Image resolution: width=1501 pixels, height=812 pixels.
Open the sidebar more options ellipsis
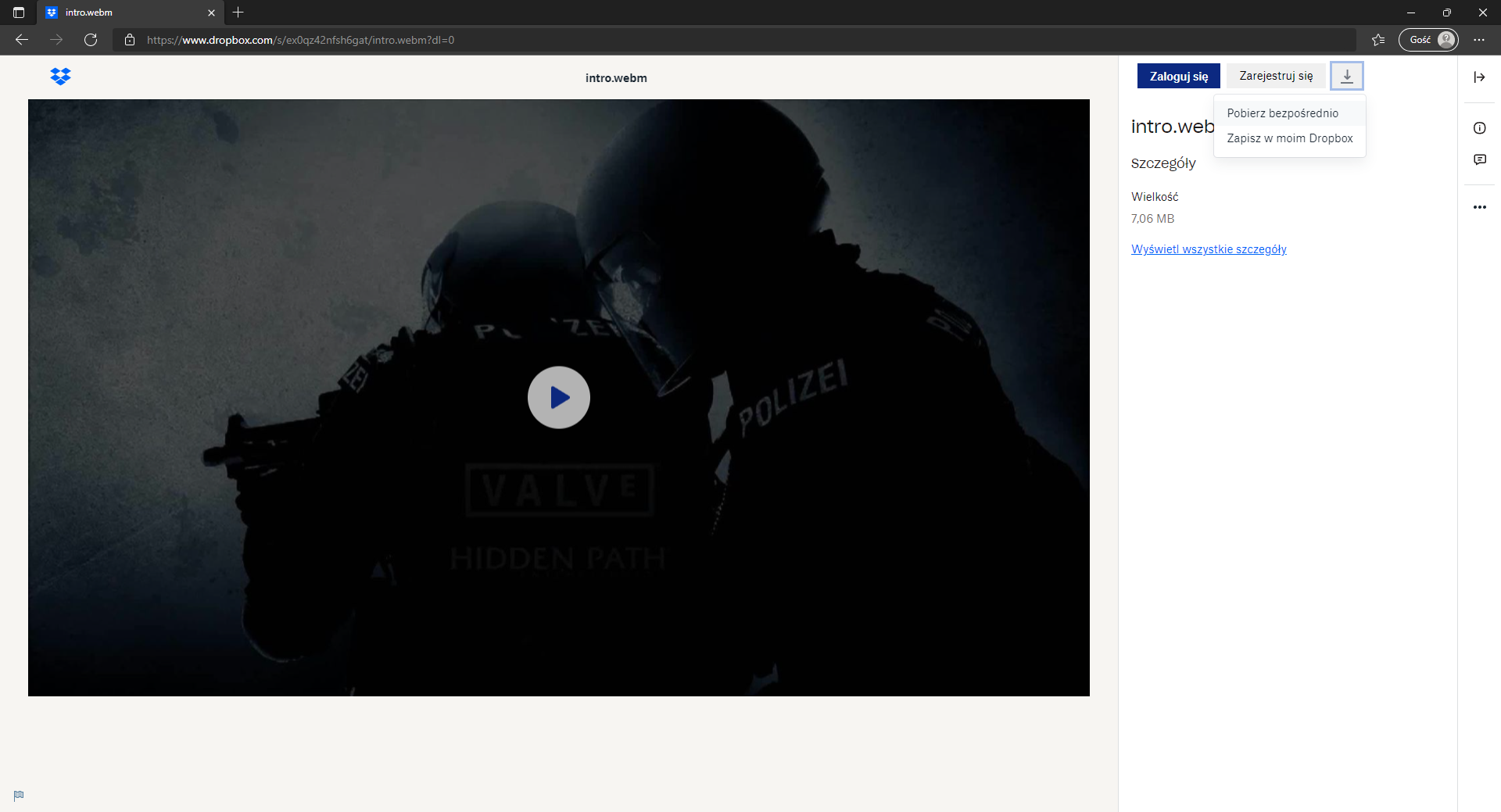coord(1479,207)
